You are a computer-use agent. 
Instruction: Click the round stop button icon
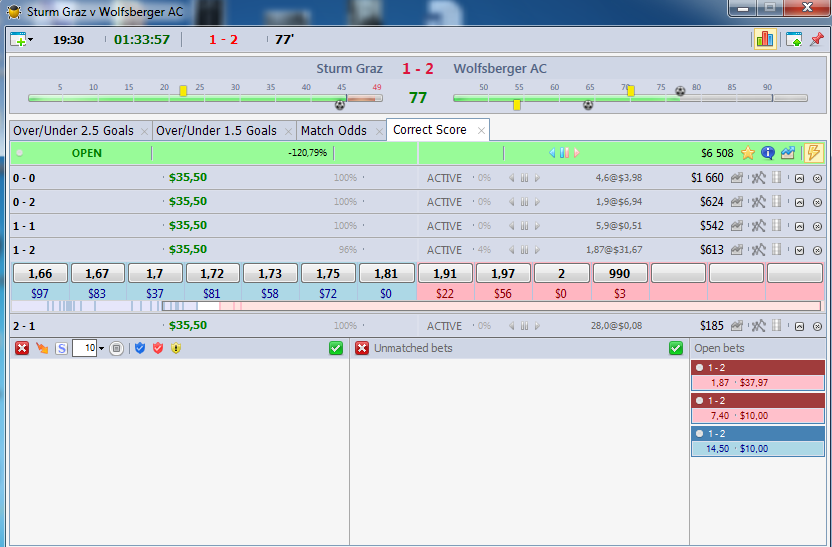pyautogui.click(x=116, y=349)
